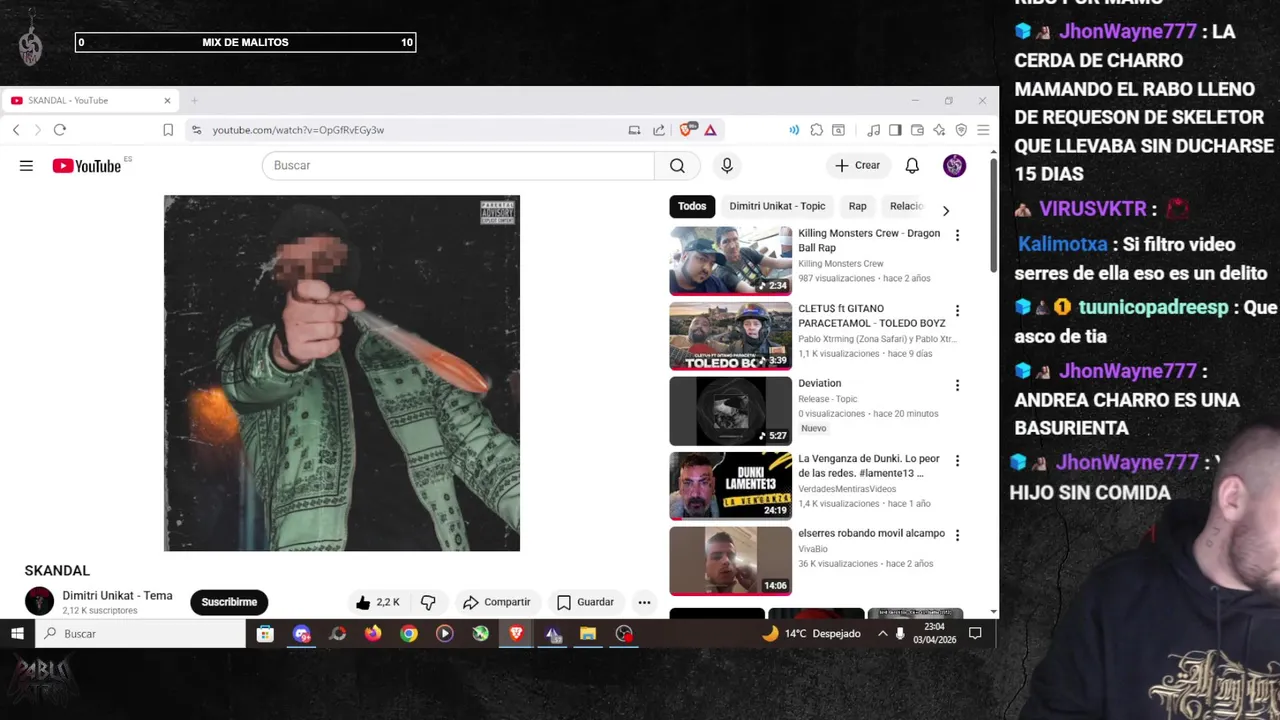The width and height of the screenshot is (1280, 720).
Task: Reload the page in browser
Action: point(60,130)
